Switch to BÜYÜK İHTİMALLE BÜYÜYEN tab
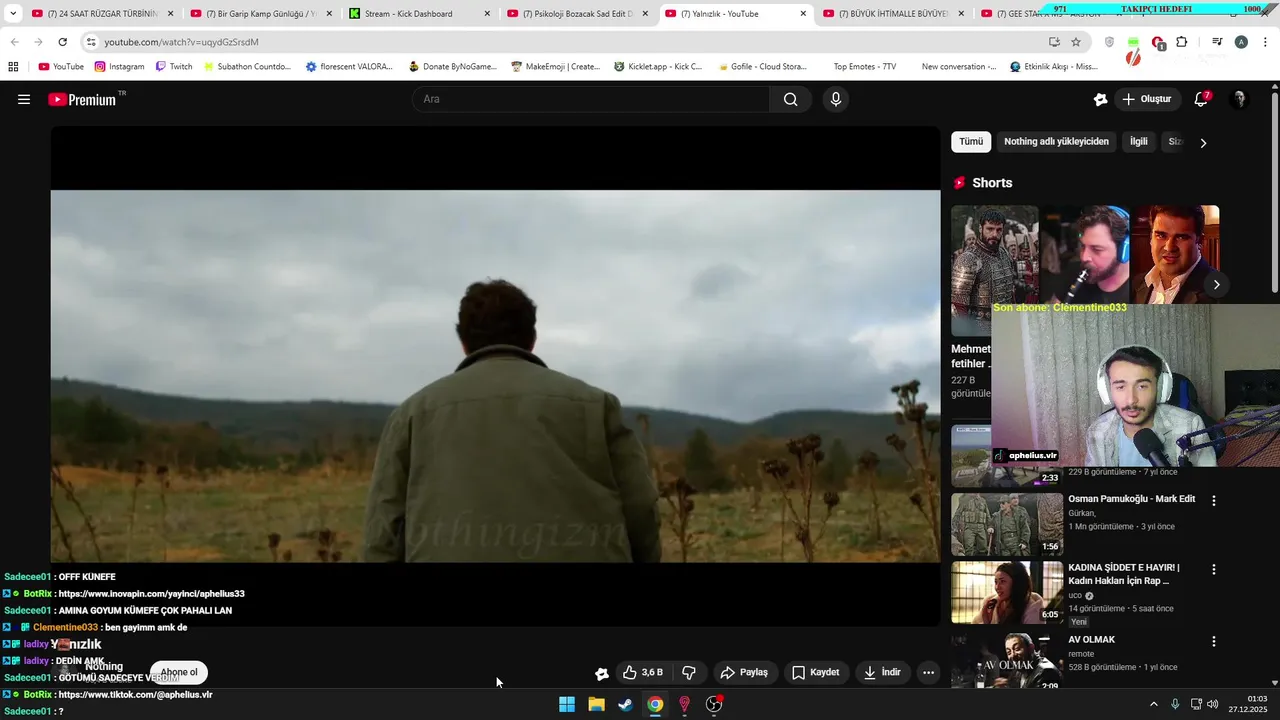 click(893, 14)
